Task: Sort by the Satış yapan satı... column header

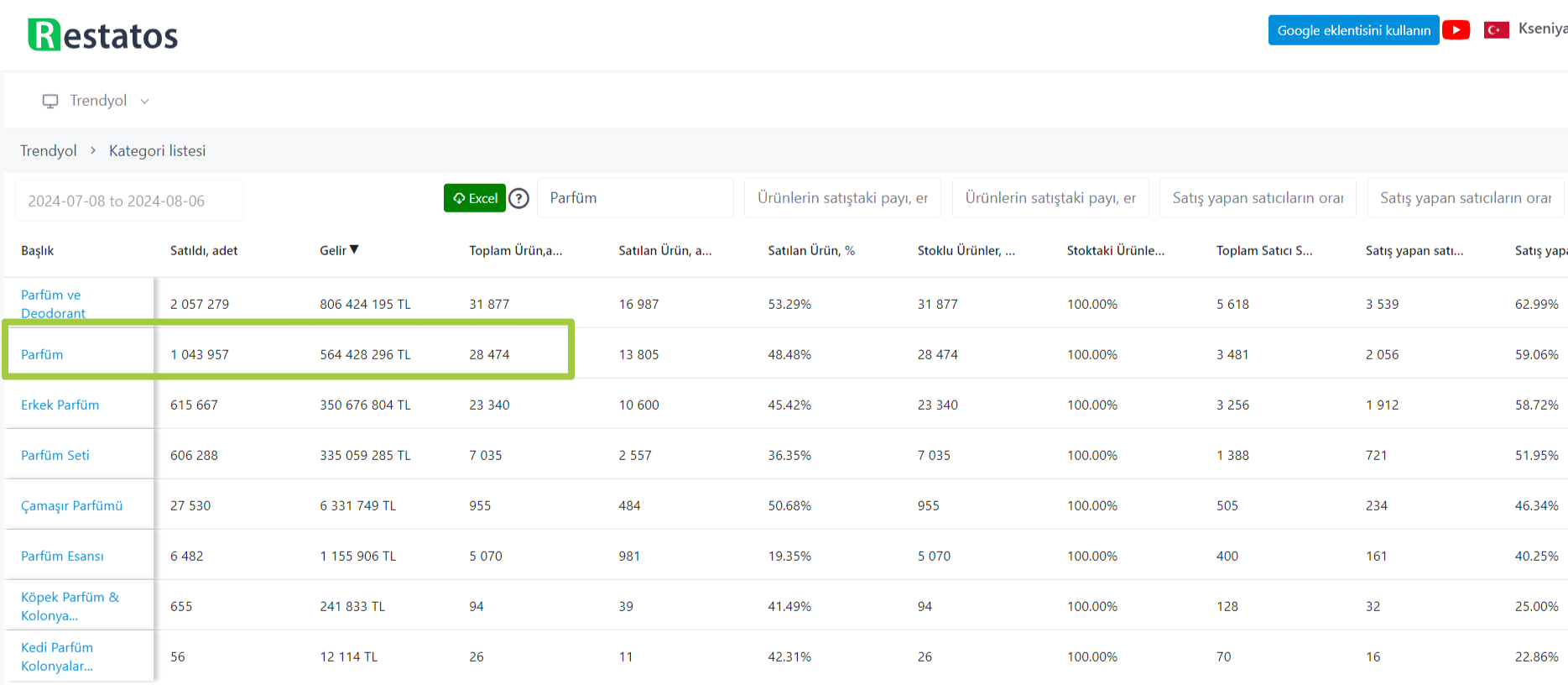Action: coord(1414,250)
